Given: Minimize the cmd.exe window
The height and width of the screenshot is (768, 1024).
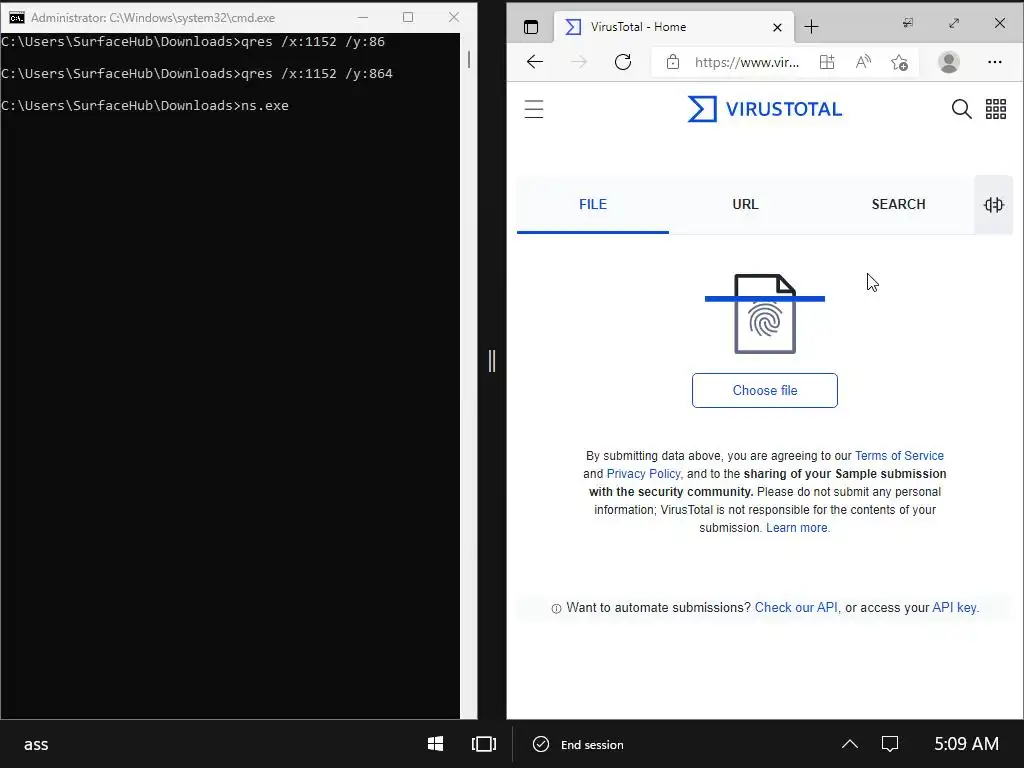Looking at the screenshot, I should click(364, 17).
